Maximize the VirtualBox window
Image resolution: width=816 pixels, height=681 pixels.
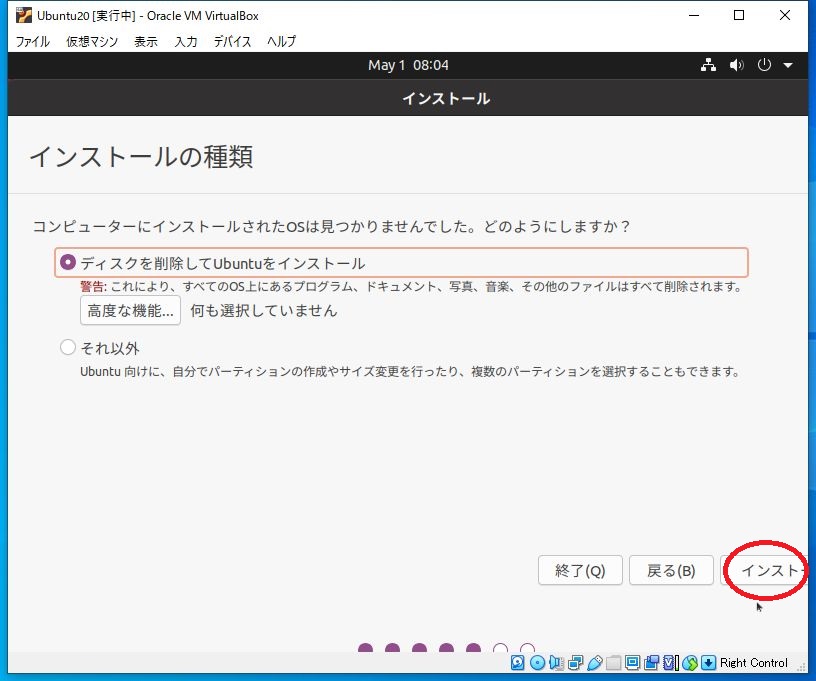738,16
